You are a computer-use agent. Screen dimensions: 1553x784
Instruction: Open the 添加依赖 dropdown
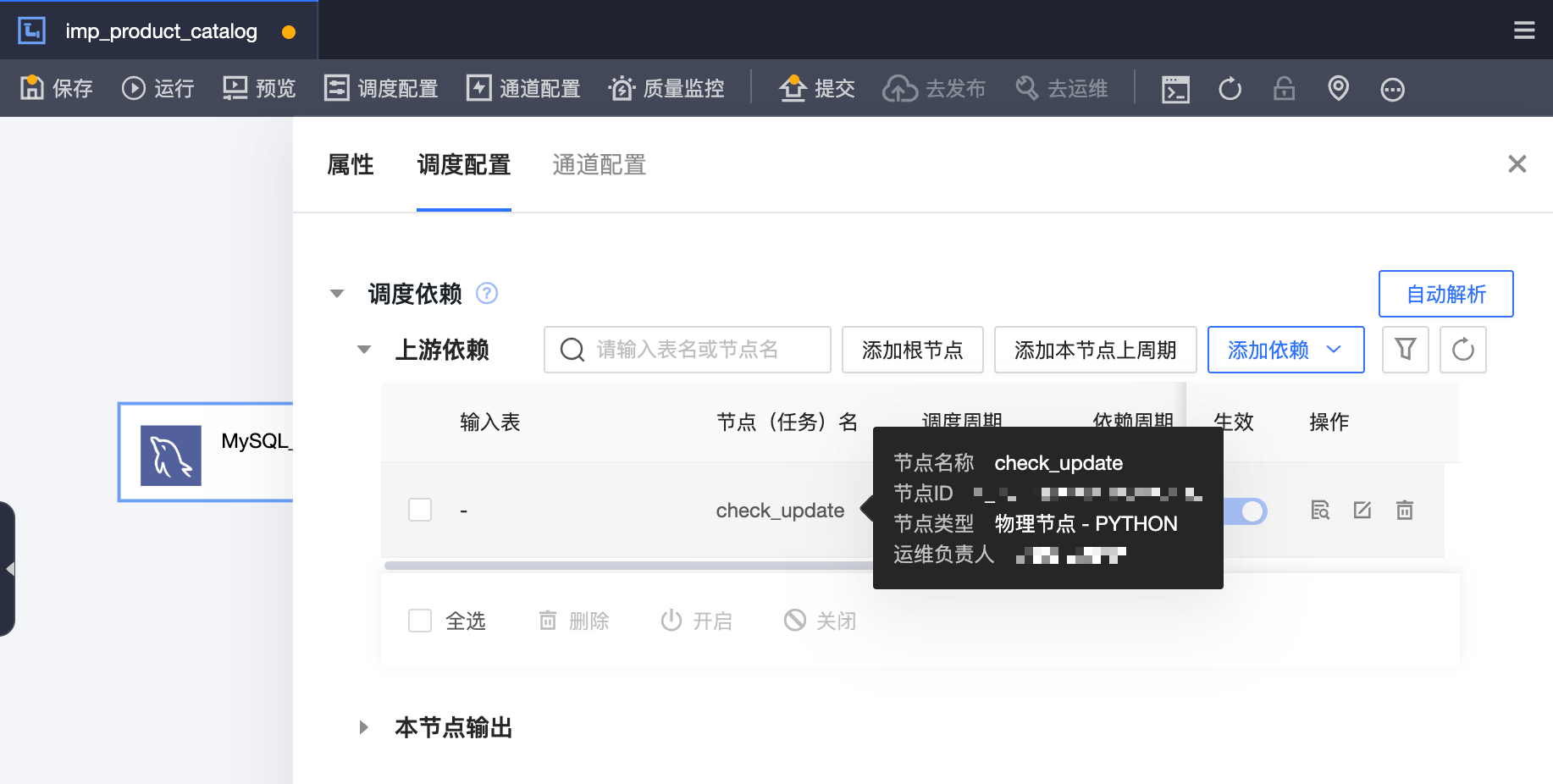coord(1285,350)
